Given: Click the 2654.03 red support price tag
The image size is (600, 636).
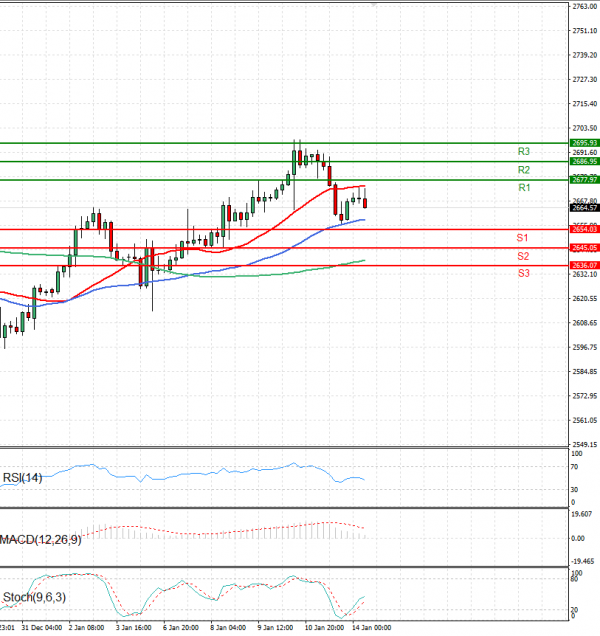Looking at the screenshot, I should tap(584, 230).
